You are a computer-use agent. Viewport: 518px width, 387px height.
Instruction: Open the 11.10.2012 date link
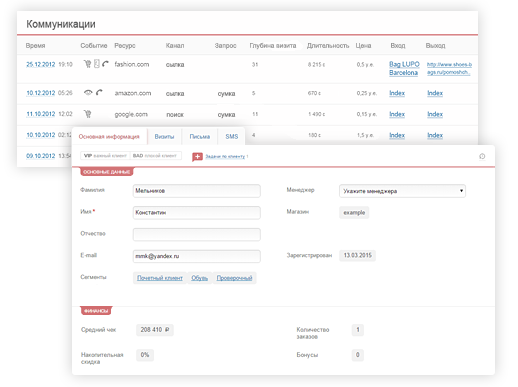coord(41,114)
